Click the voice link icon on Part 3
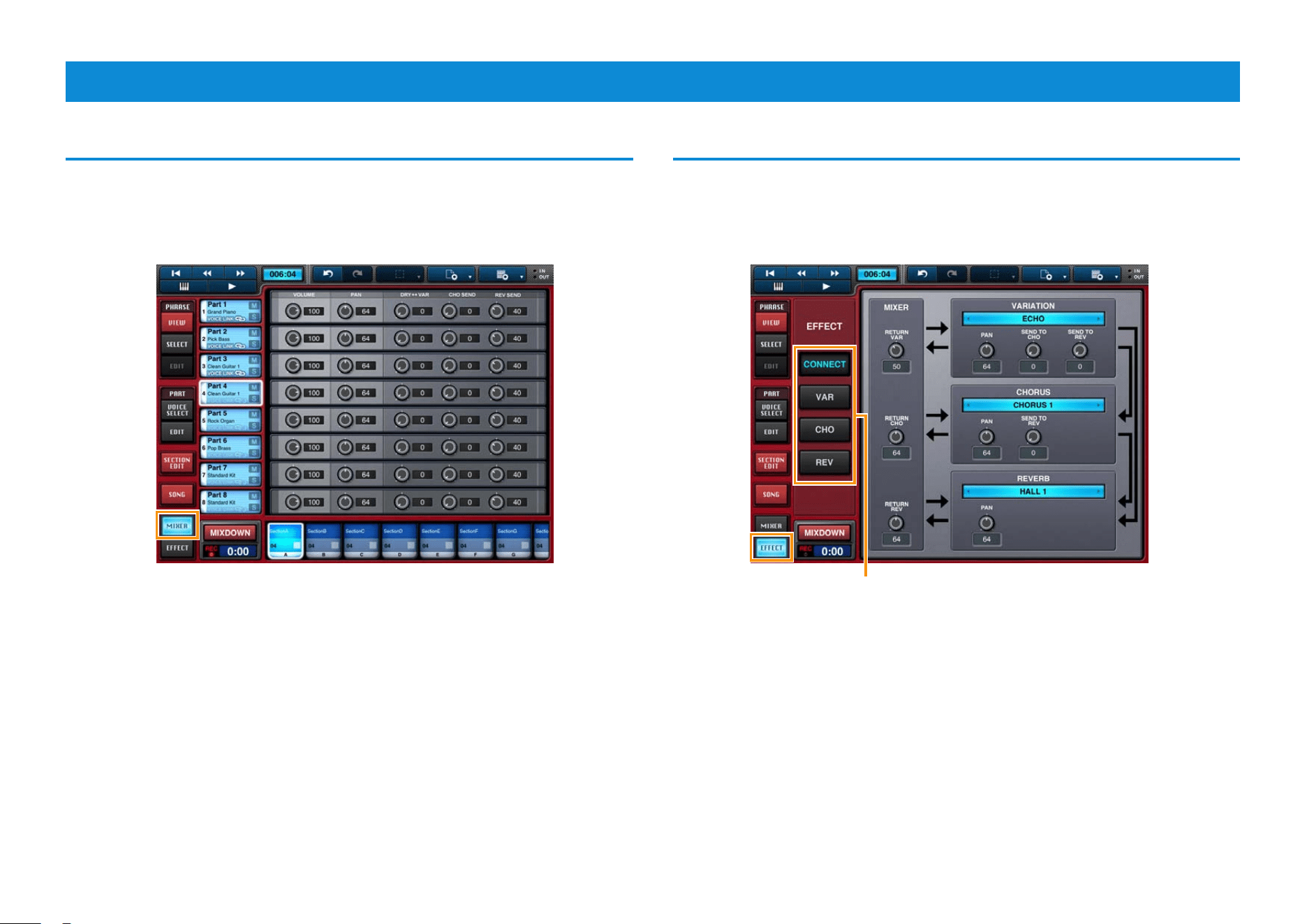Screen dimensions: 1307x924 coord(240,373)
